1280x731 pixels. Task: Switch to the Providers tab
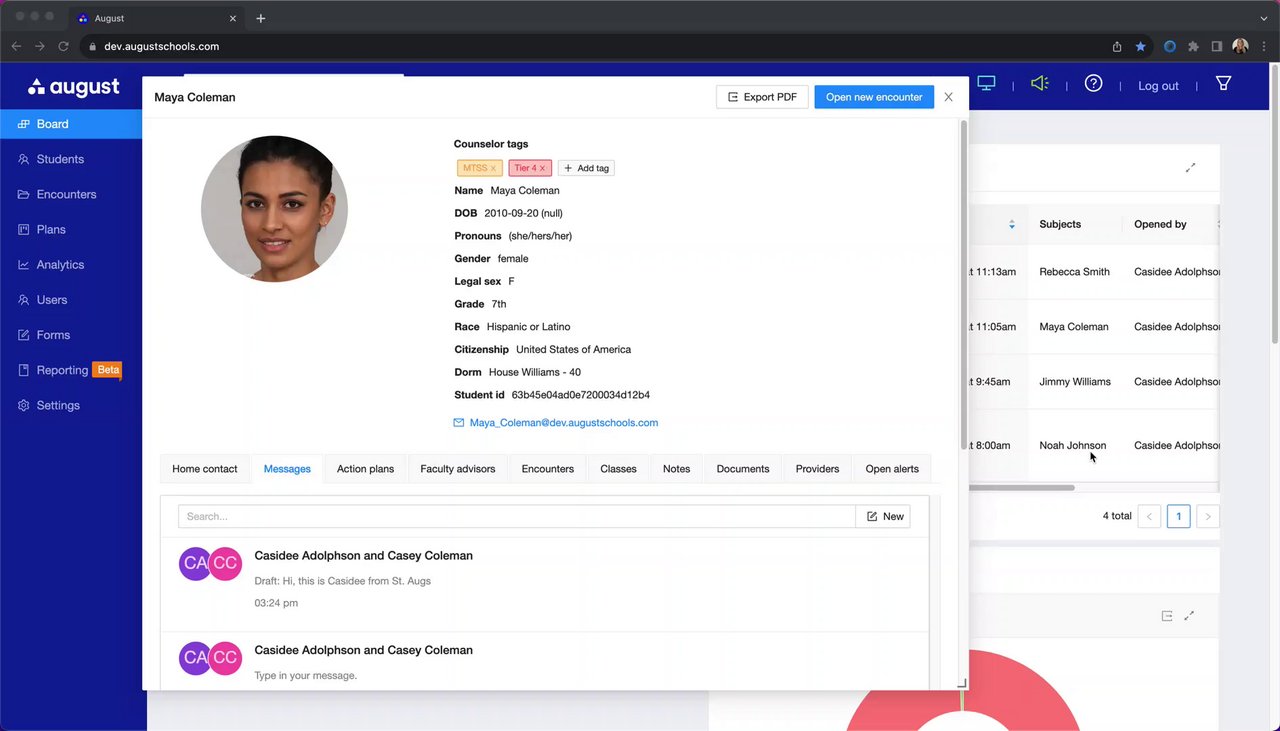coord(817,469)
